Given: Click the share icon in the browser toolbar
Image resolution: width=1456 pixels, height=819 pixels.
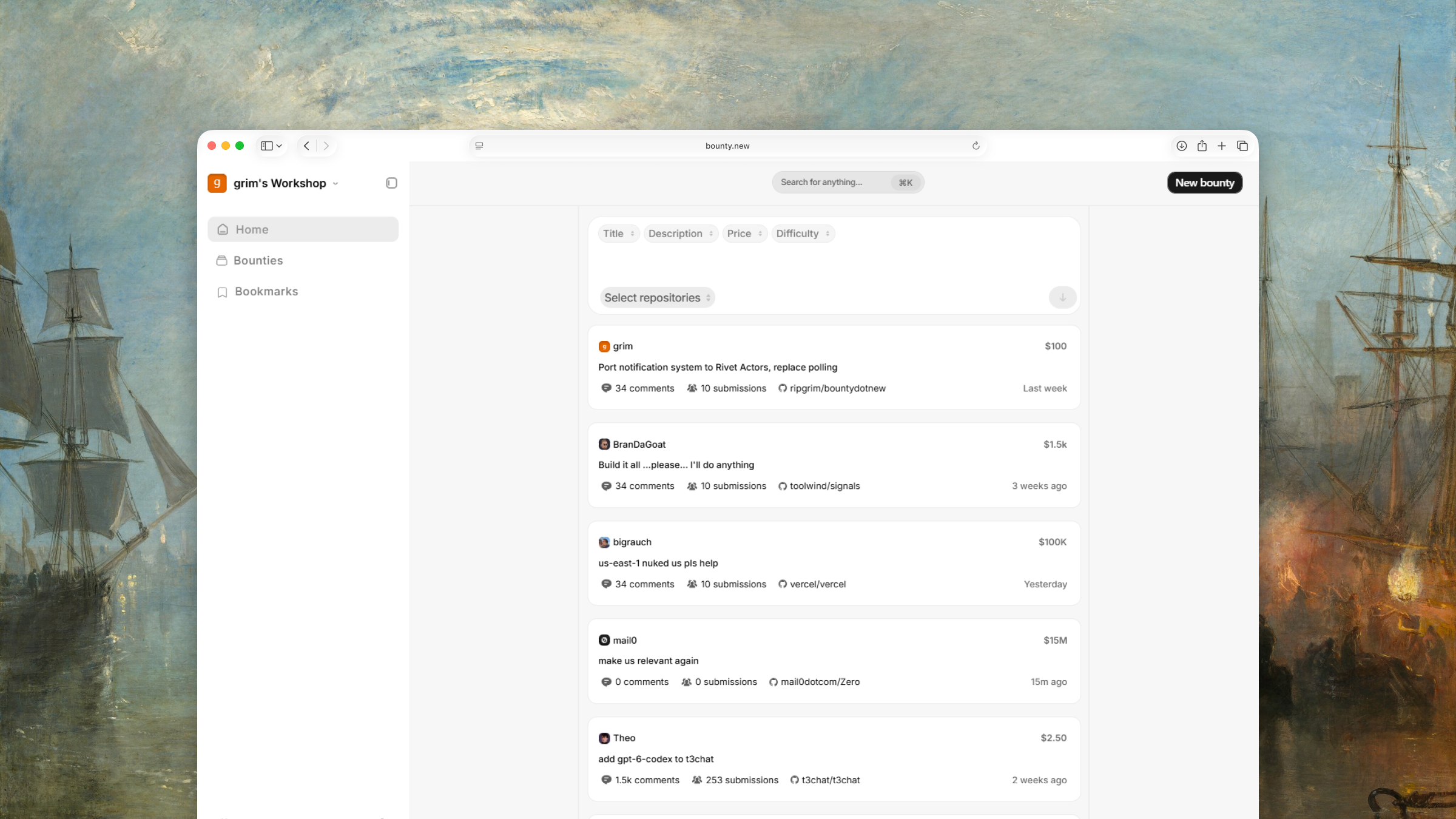Looking at the screenshot, I should click(1202, 146).
